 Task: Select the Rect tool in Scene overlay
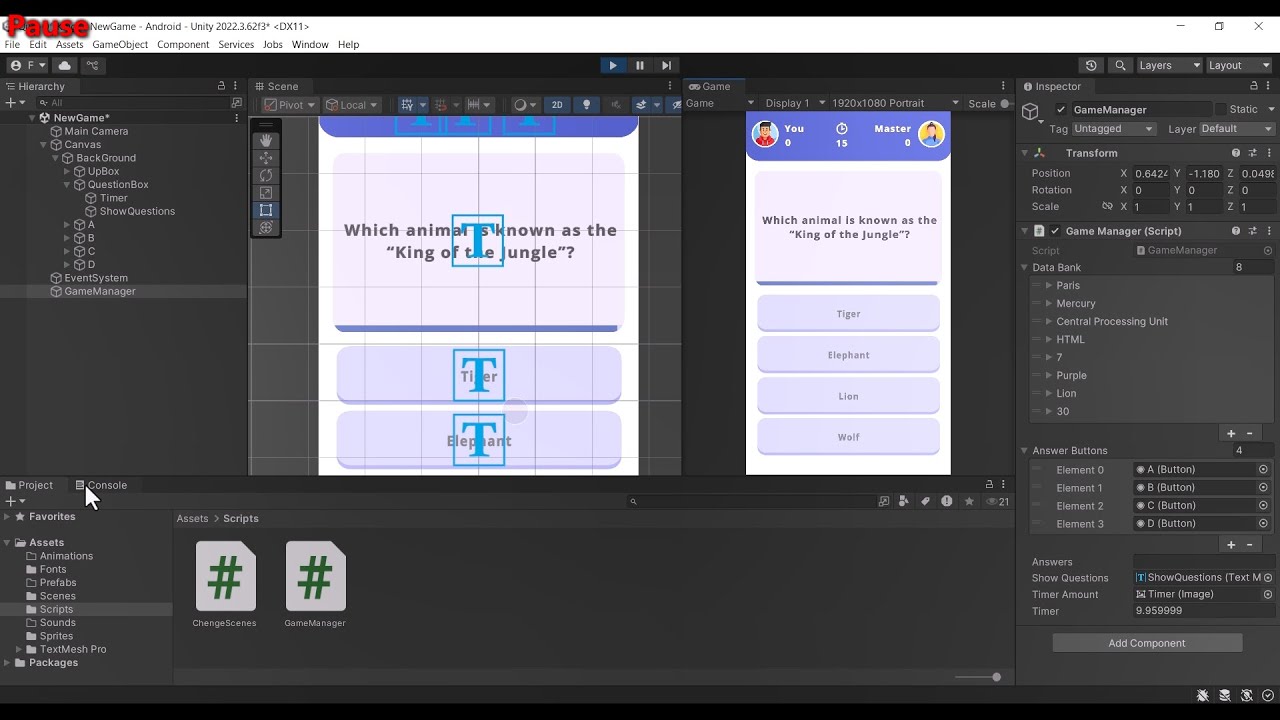pyautogui.click(x=266, y=210)
